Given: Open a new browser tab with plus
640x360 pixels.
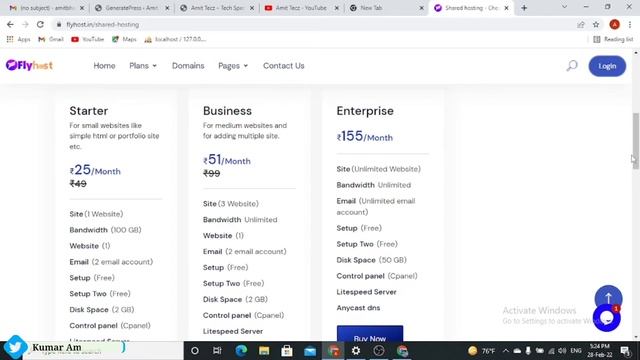Looking at the screenshot, I should point(524,8).
